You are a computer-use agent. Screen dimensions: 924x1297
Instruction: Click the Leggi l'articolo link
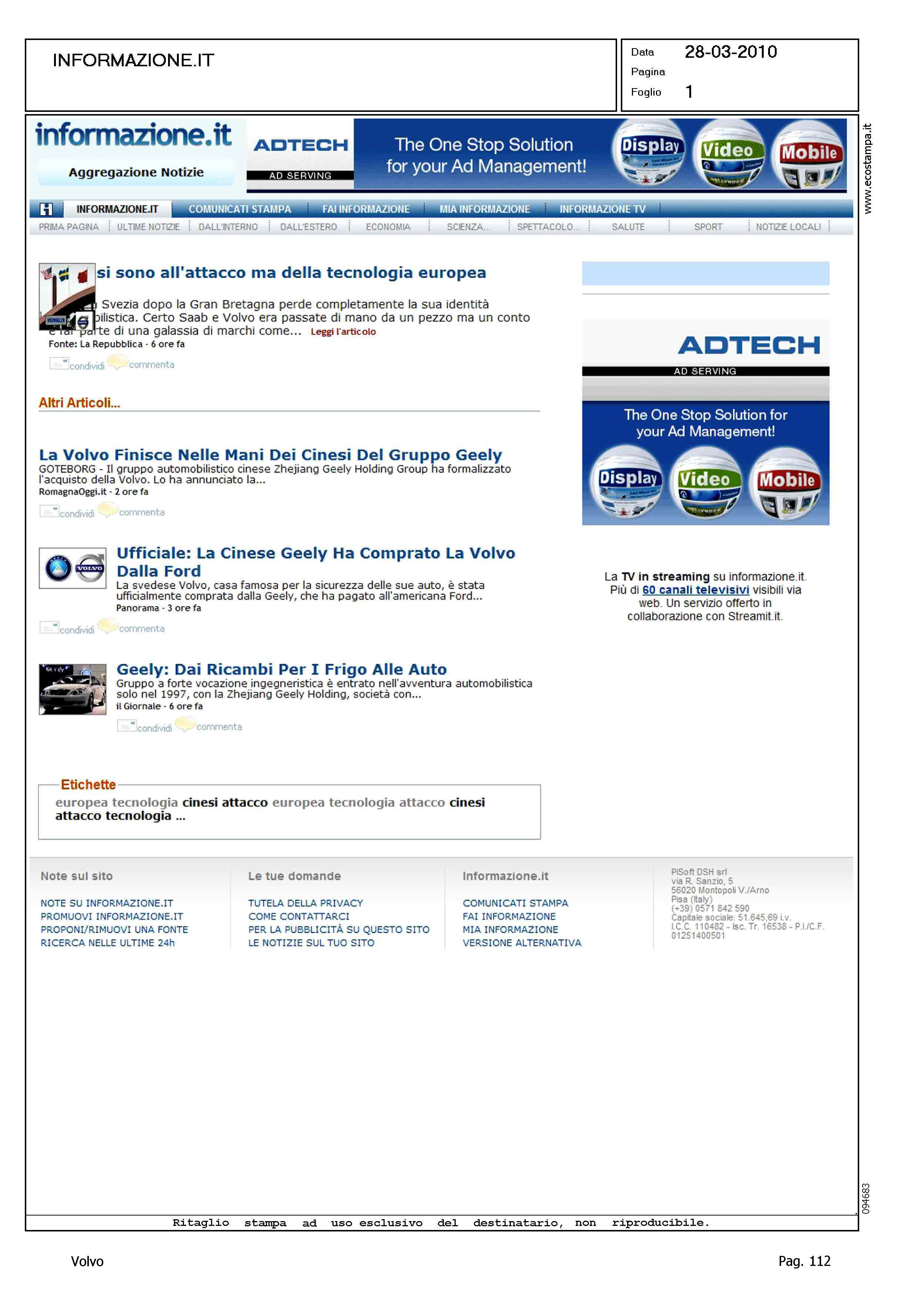[343, 332]
